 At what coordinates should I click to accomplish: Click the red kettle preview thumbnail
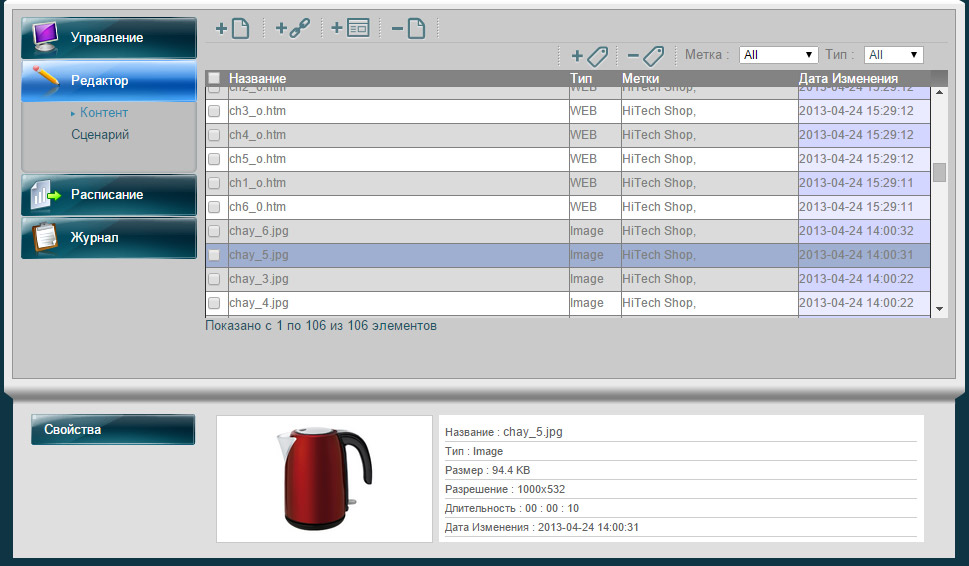324,479
